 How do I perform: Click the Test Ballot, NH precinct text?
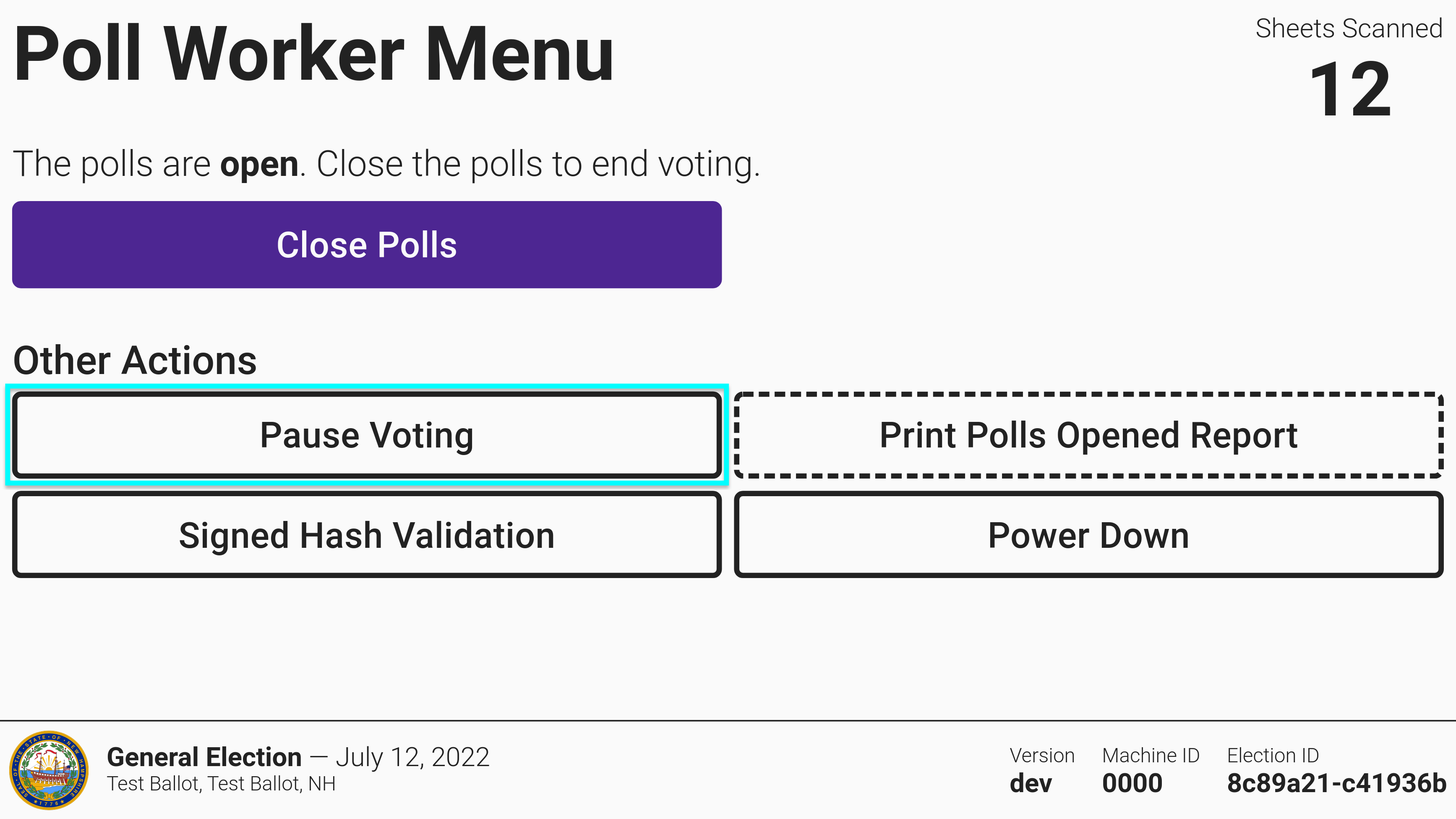pyautogui.click(x=221, y=784)
